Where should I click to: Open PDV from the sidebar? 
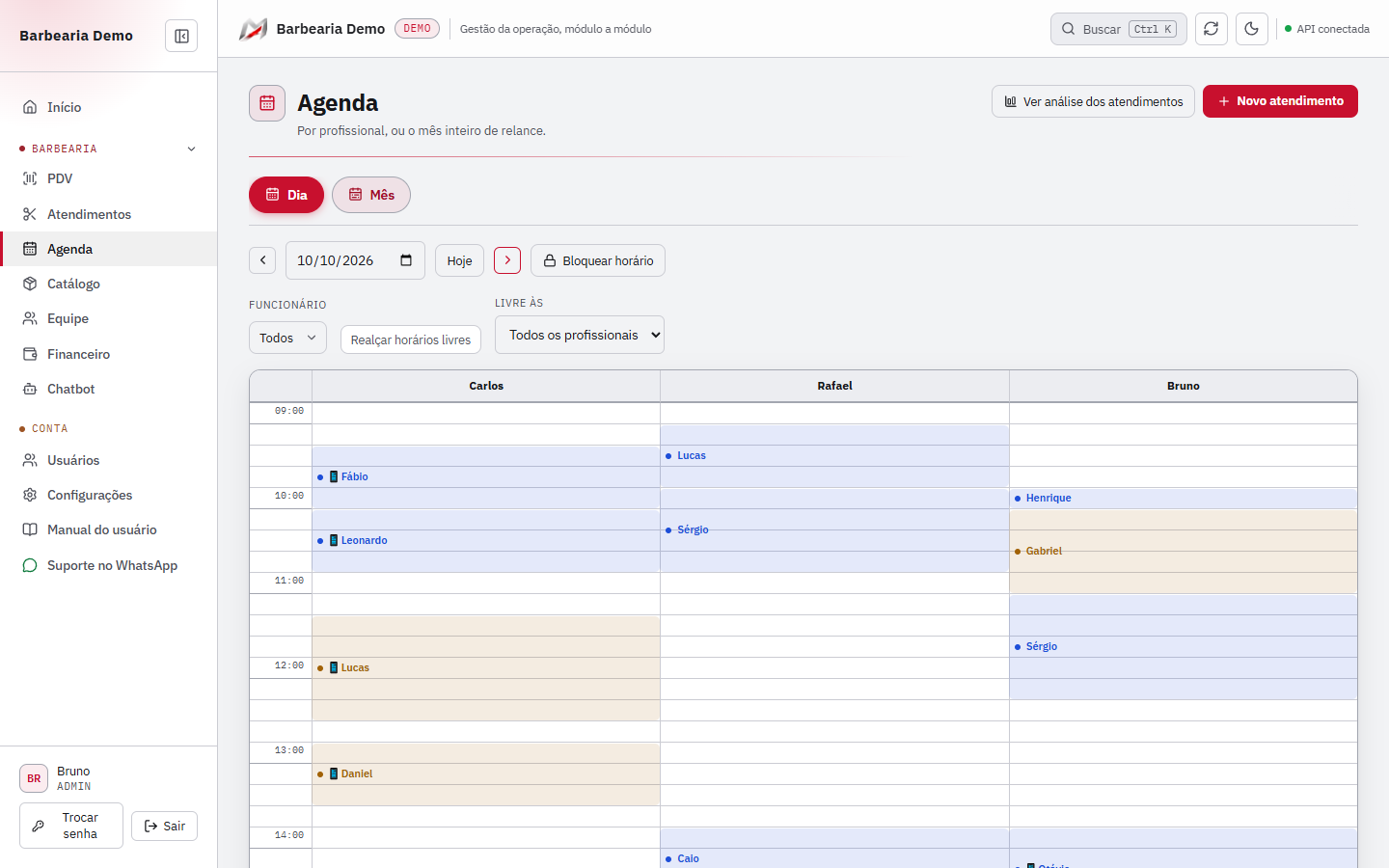(108, 178)
